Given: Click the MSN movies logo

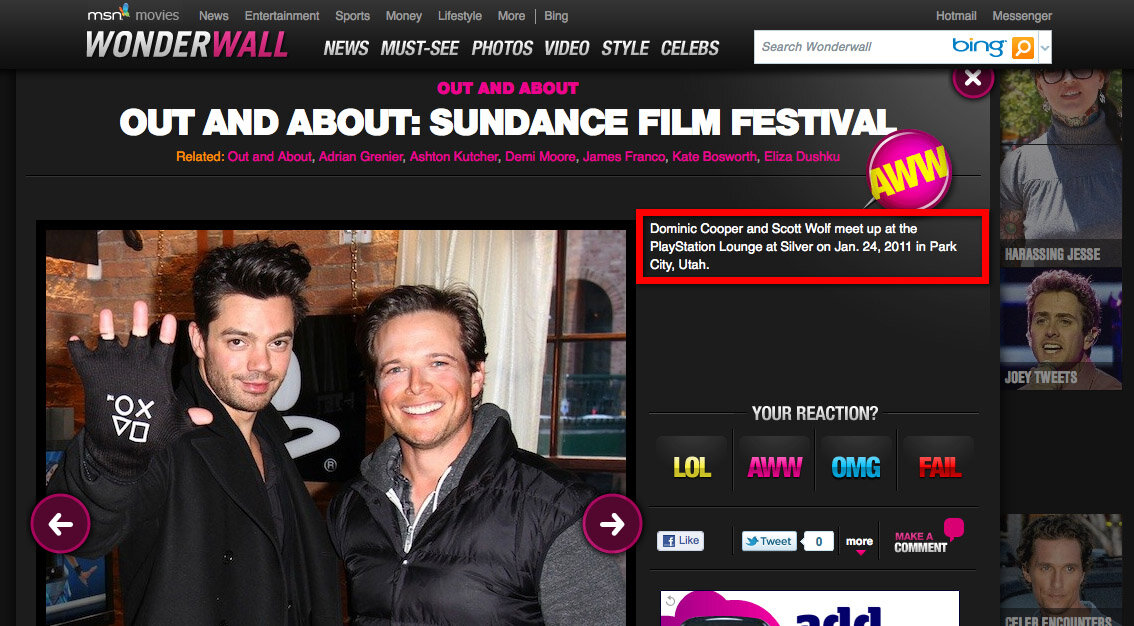Looking at the screenshot, I should pyautogui.click(x=133, y=14).
